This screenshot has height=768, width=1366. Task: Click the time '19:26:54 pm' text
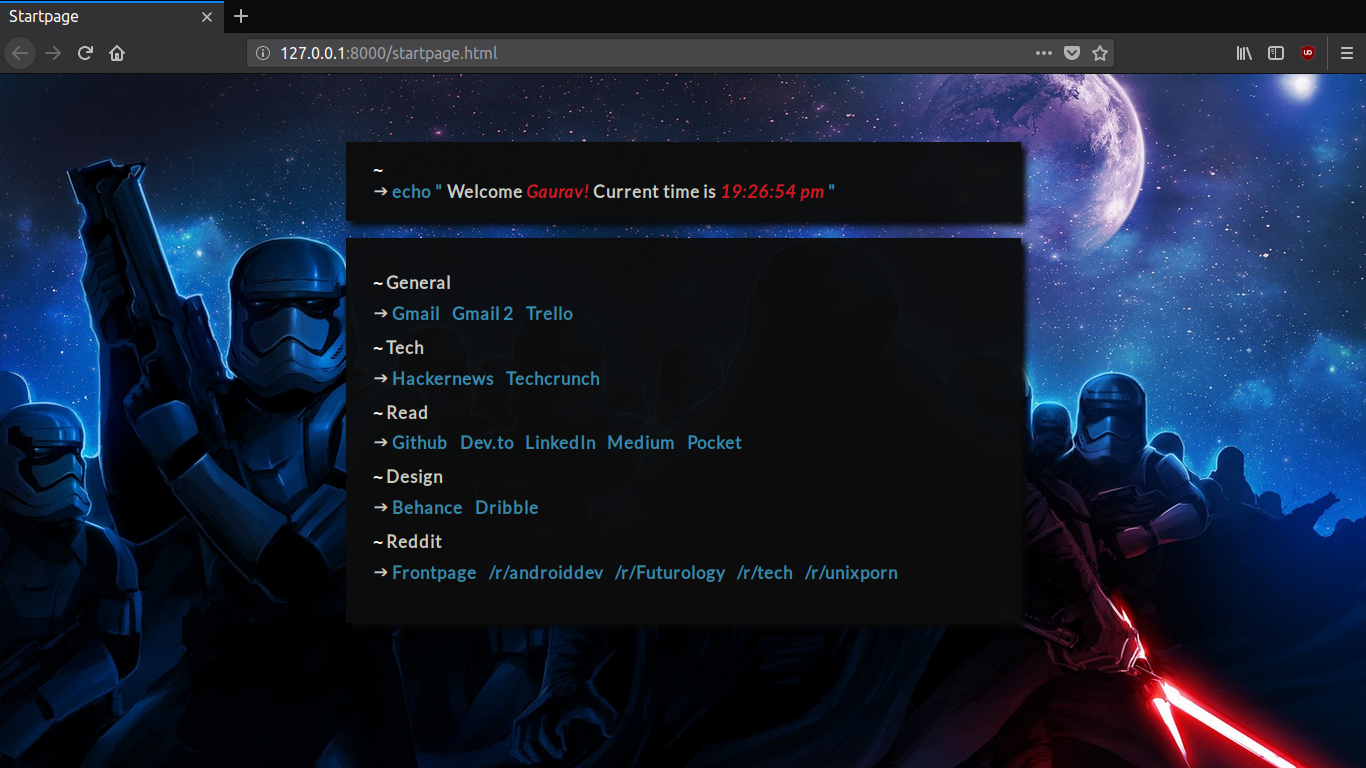coord(773,192)
